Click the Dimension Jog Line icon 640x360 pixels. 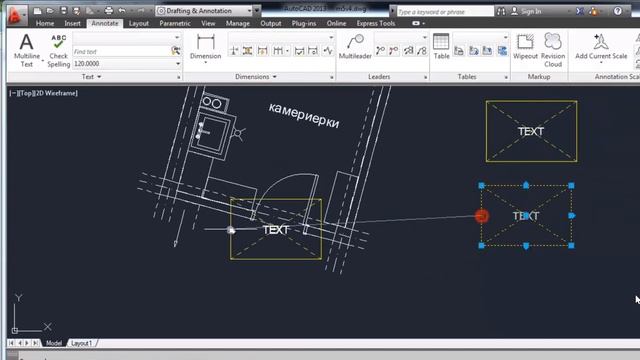point(328,51)
